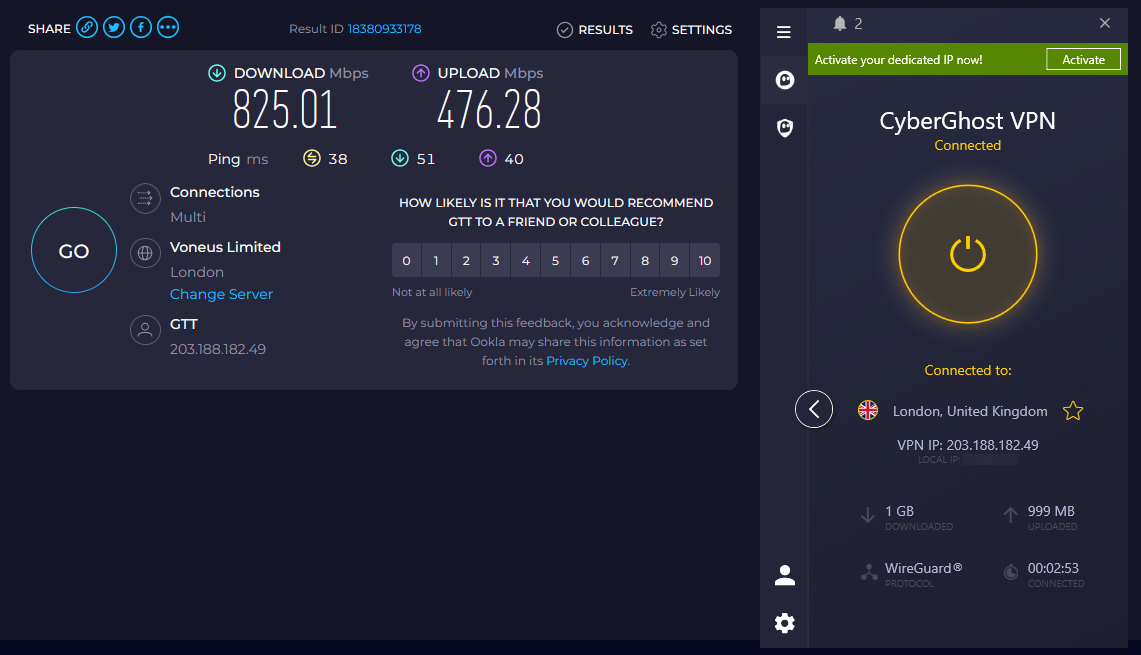
Task: Click the upload ping icon showing 40
Action: pos(488,158)
